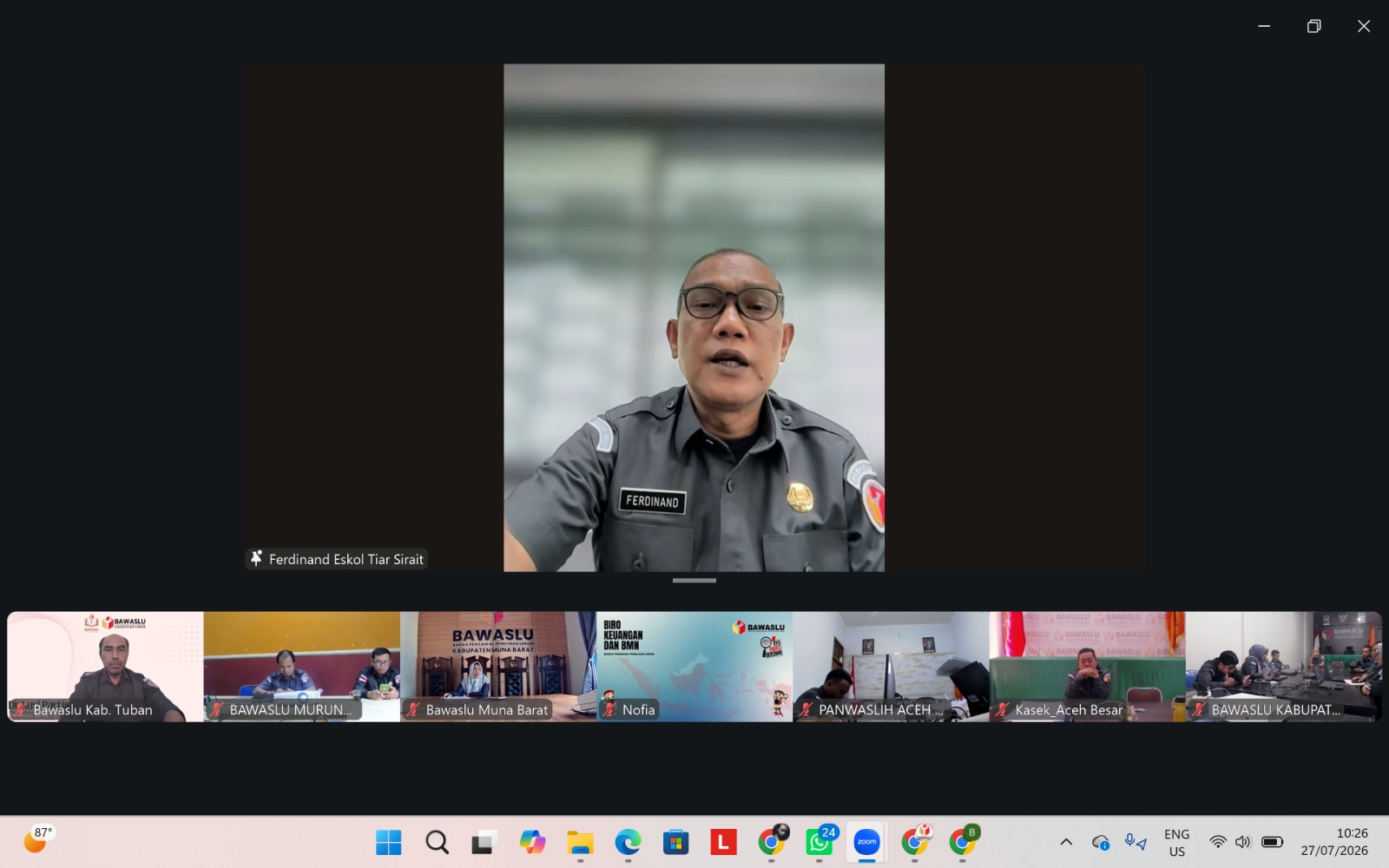Open the Windows Start menu

pyautogui.click(x=389, y=842)
